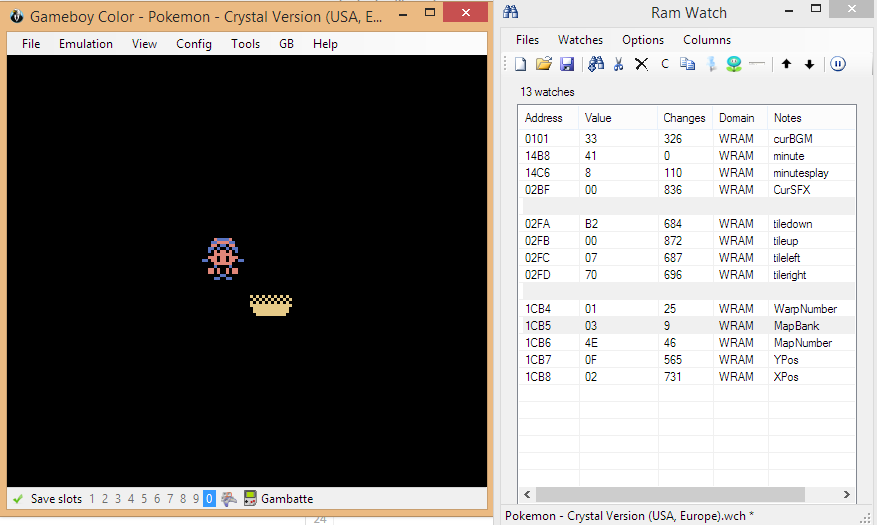Click the New watch list icon
Screen dimensions: 877x525
point(521,64)
